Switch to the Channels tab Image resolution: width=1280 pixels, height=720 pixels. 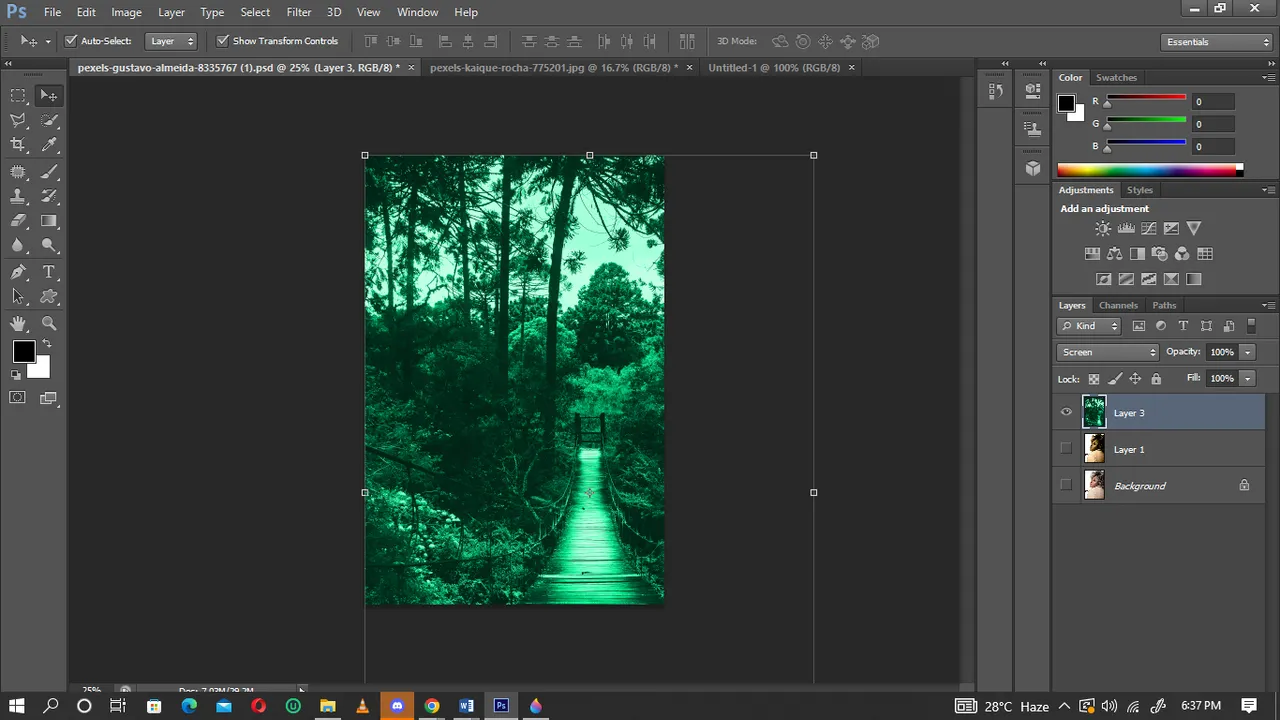1118,305
